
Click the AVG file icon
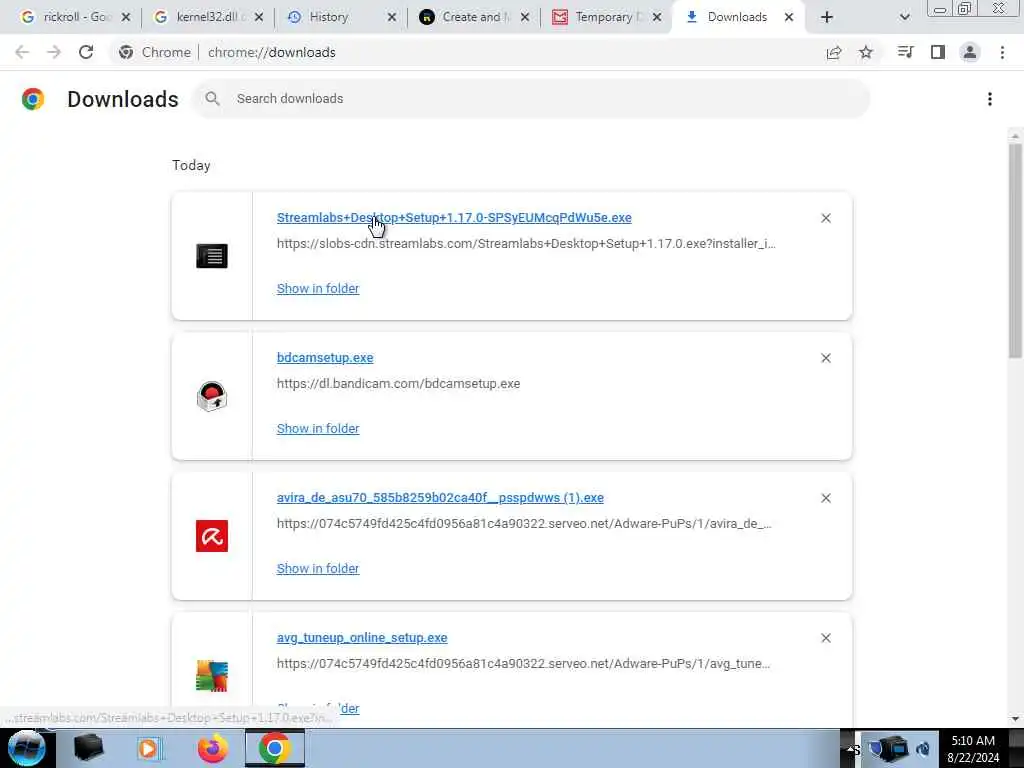[212, 676]
